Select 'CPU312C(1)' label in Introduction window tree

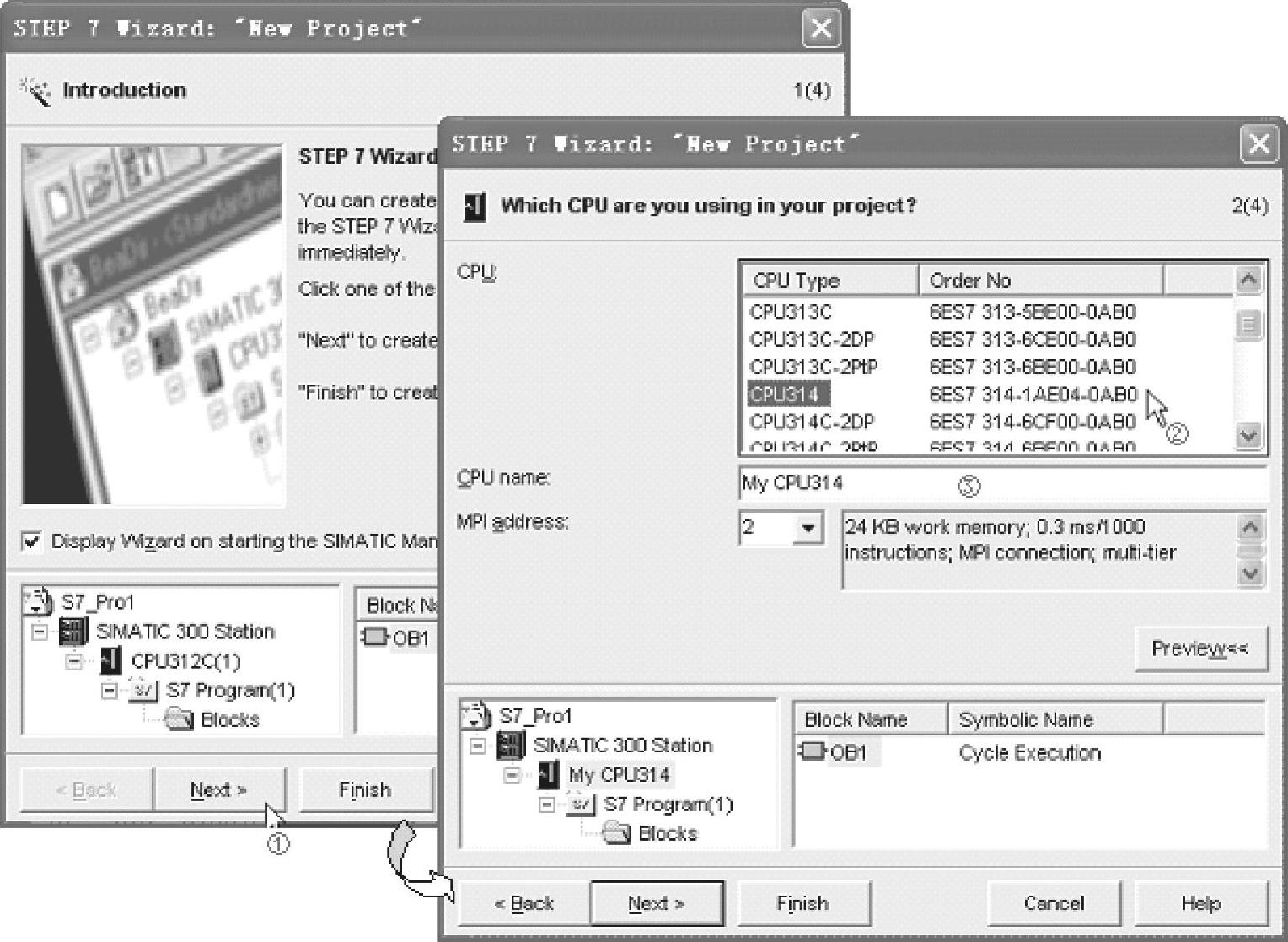tap(185, 660)
